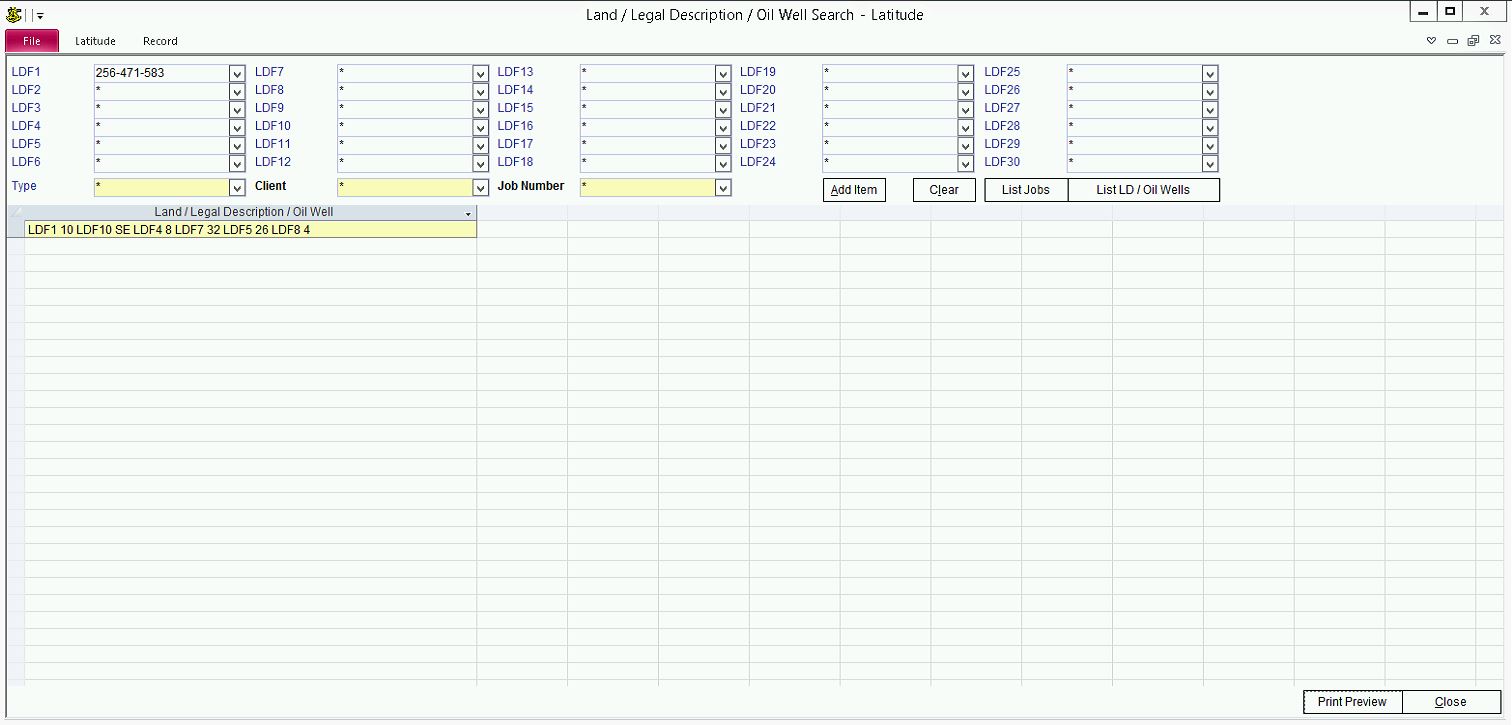The height and width of the screenshot is (725, 1512).
Task: Click the grid select-all corner cell
Action: click(x=15, y=212)
